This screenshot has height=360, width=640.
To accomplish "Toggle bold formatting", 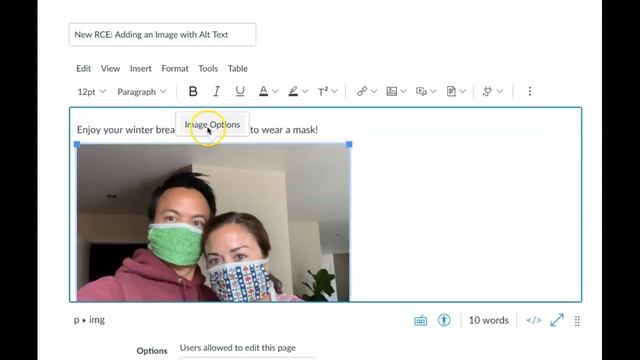I will coord(193,91).
